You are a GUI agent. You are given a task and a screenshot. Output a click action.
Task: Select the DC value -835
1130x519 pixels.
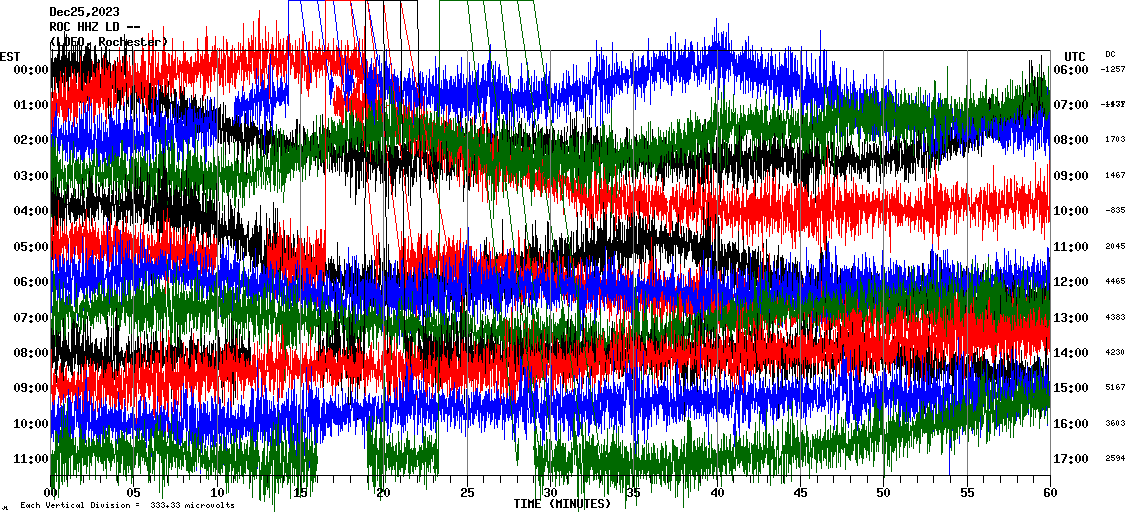(1114, 211)
